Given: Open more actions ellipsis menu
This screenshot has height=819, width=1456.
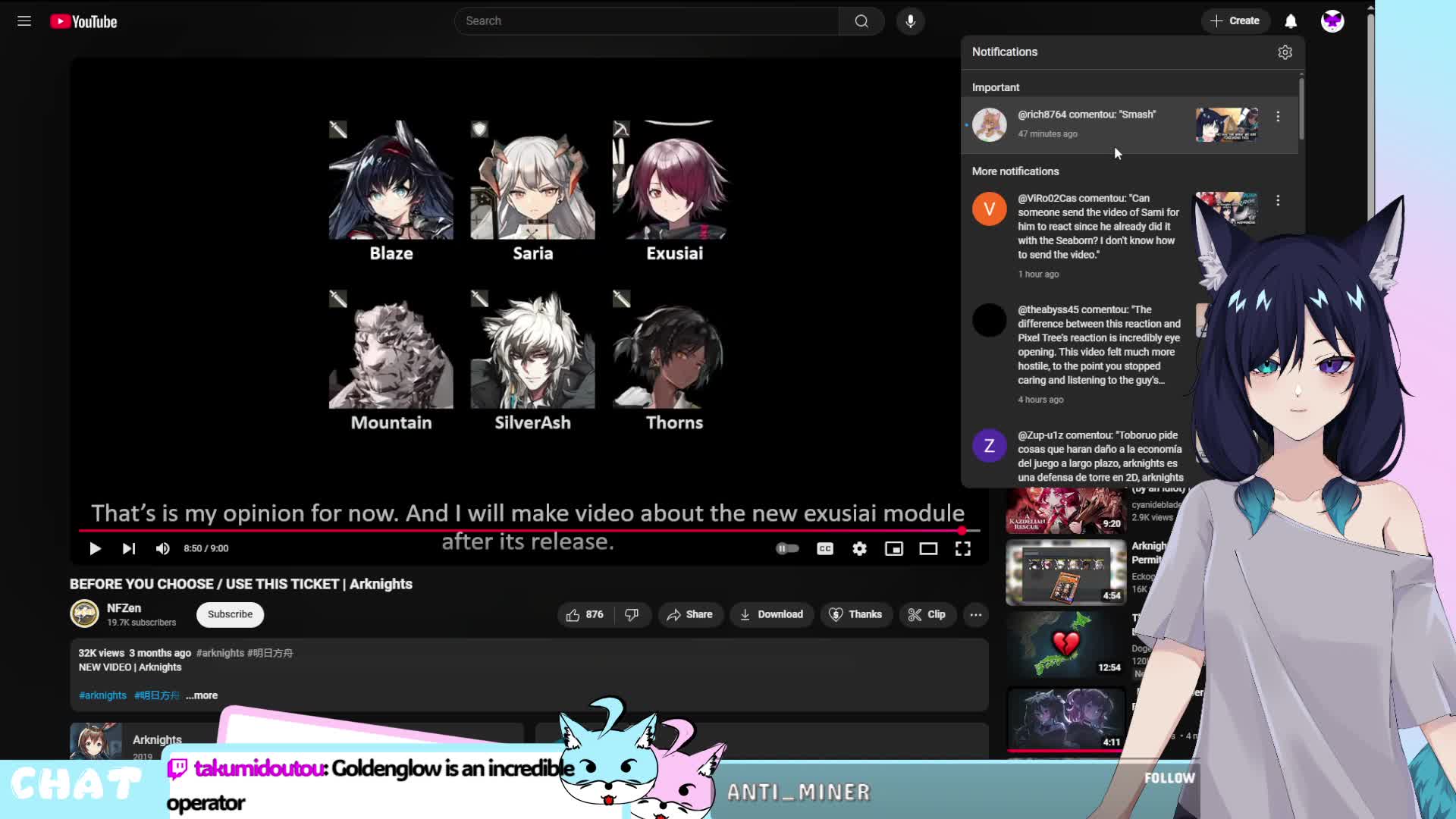Looking at the screenshot, I should click(x=976, y=614).
